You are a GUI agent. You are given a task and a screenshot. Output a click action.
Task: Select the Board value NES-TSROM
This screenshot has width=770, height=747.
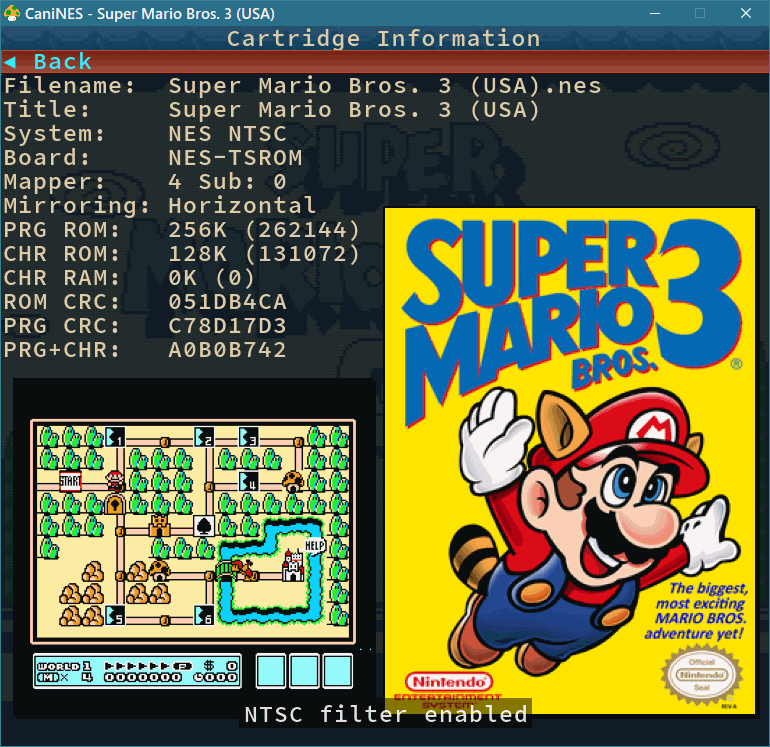point(235,158)
